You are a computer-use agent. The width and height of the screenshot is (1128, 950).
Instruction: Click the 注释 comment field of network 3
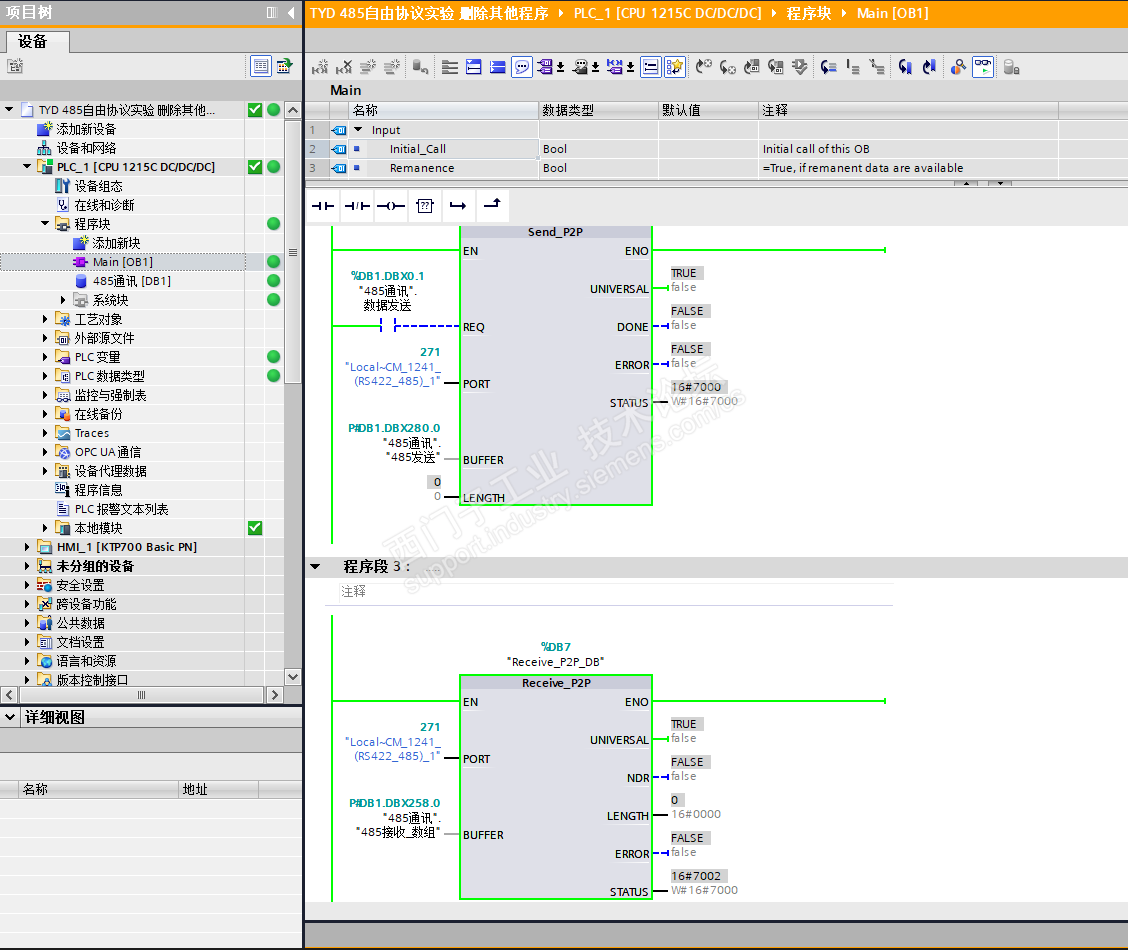pyautogui.click(x=616, y=591)
